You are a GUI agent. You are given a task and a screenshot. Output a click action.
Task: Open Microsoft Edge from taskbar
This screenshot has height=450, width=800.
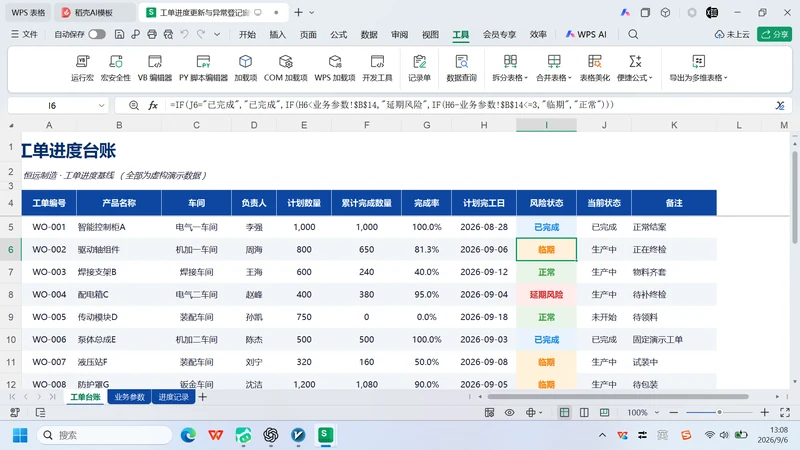(188, 435)
